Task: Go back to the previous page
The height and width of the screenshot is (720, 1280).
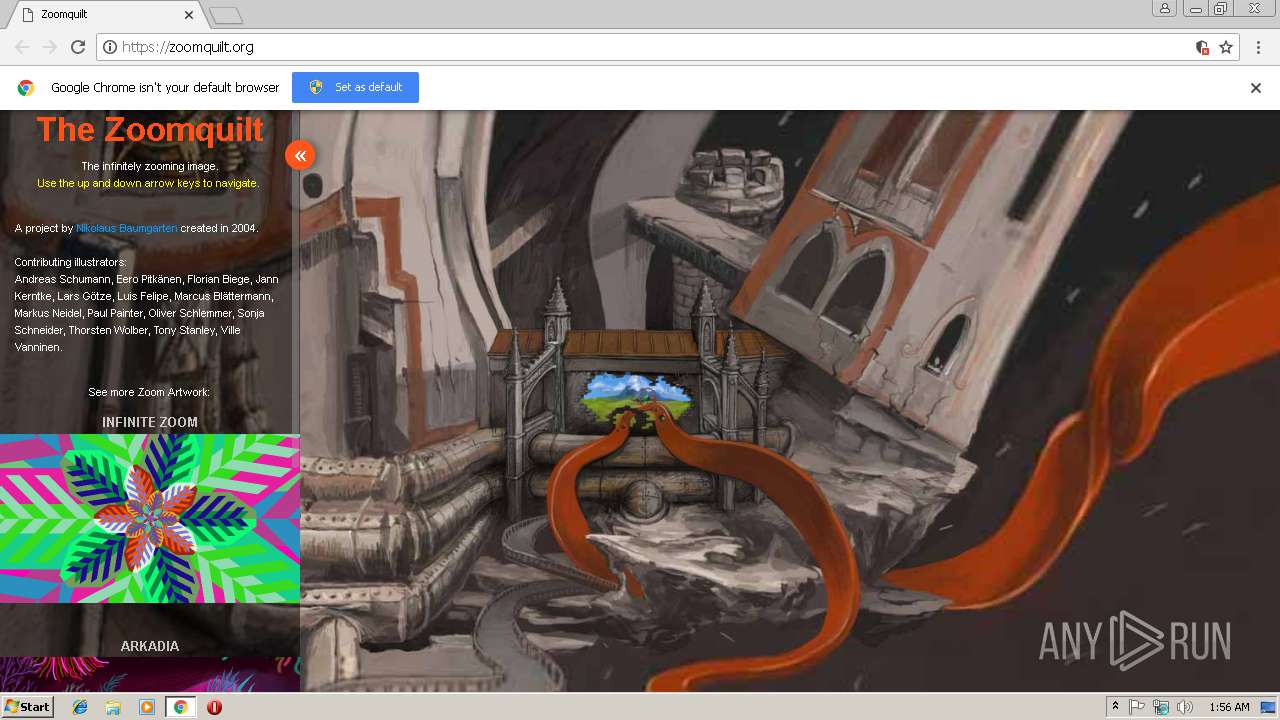Action: click(22, 47)
